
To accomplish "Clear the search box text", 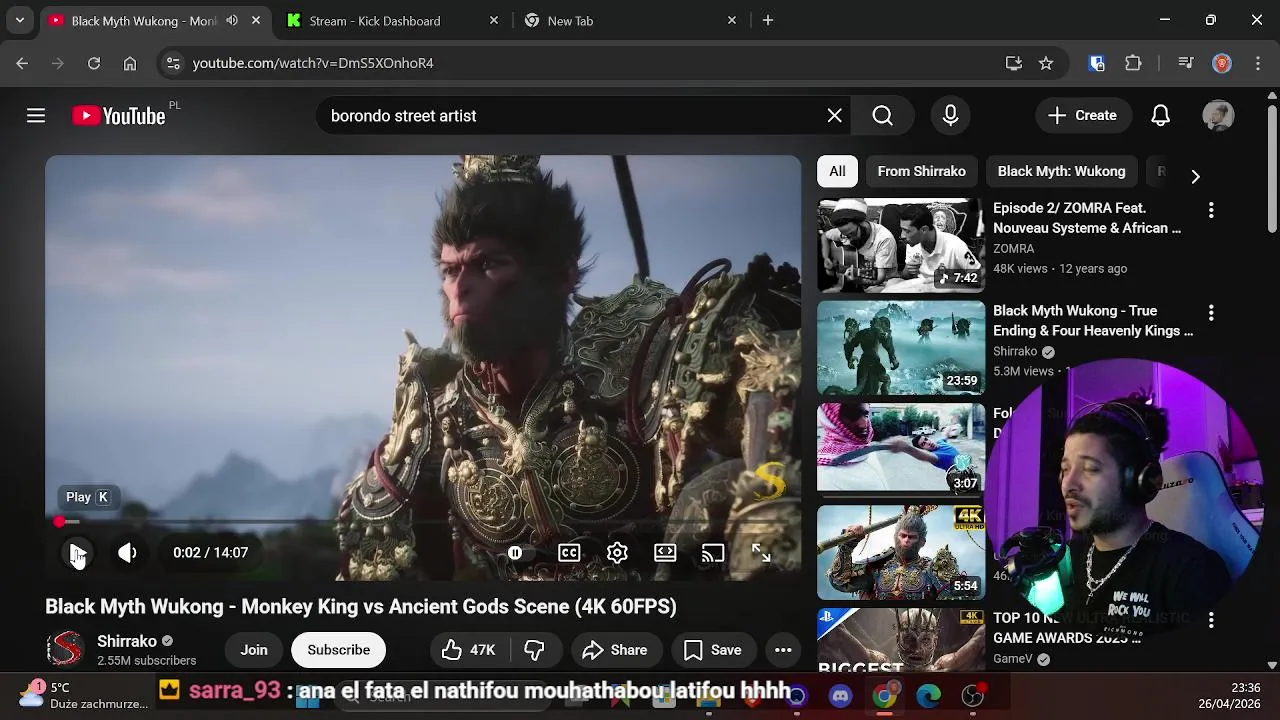I will point(834,116).
